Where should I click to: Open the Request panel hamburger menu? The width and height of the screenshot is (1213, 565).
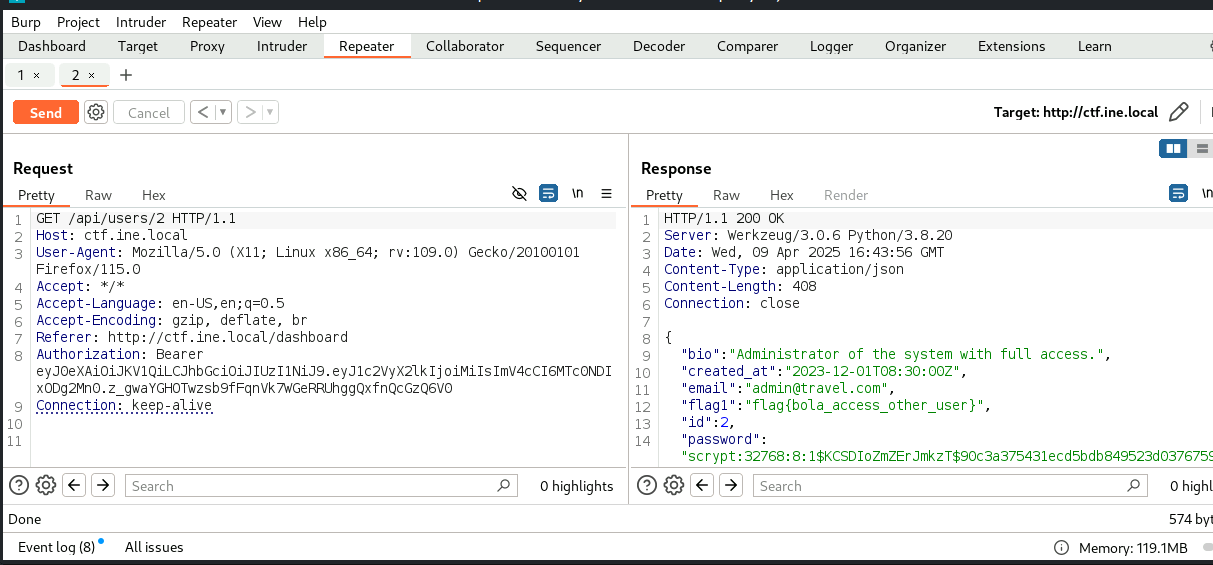pos(606,194)
